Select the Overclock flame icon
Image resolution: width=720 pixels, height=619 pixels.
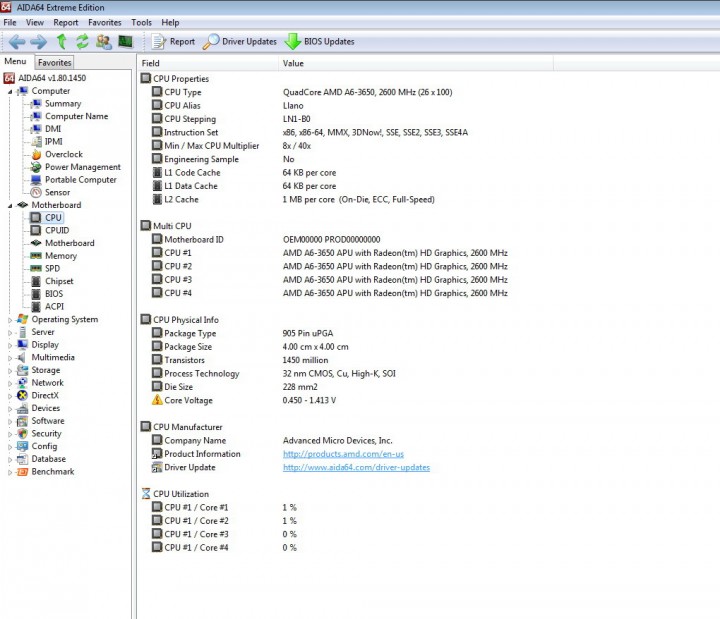point(36,155)
